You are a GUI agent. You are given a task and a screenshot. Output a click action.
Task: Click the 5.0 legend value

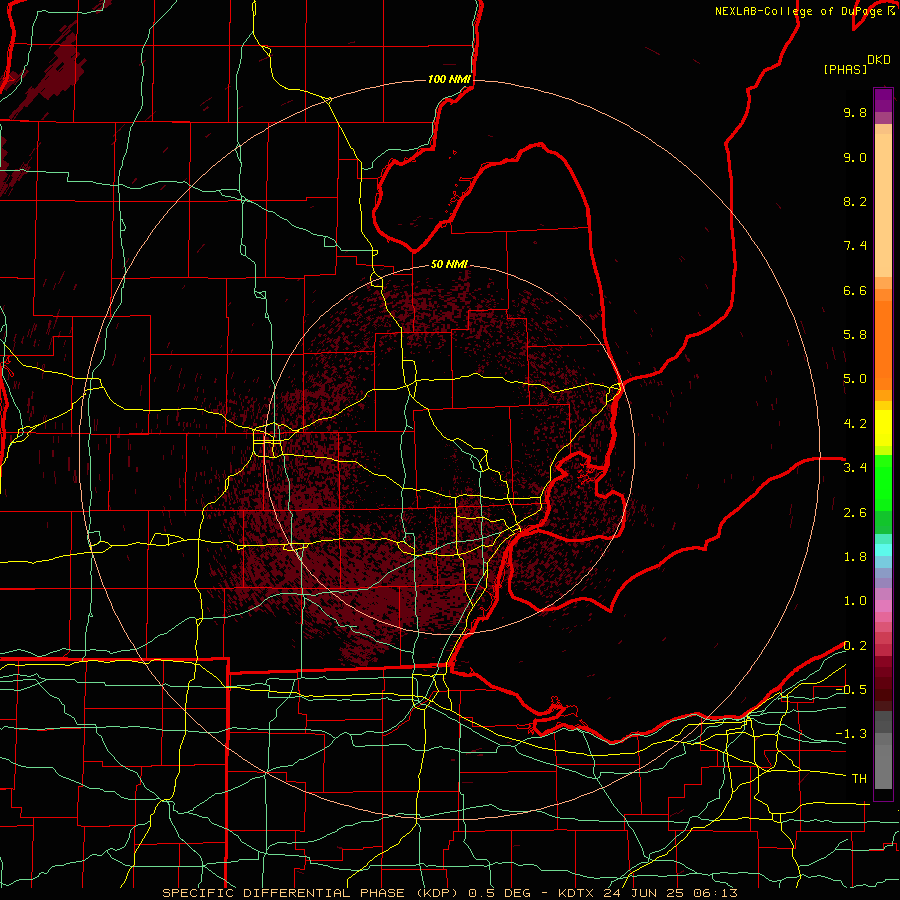pos(855,379)
